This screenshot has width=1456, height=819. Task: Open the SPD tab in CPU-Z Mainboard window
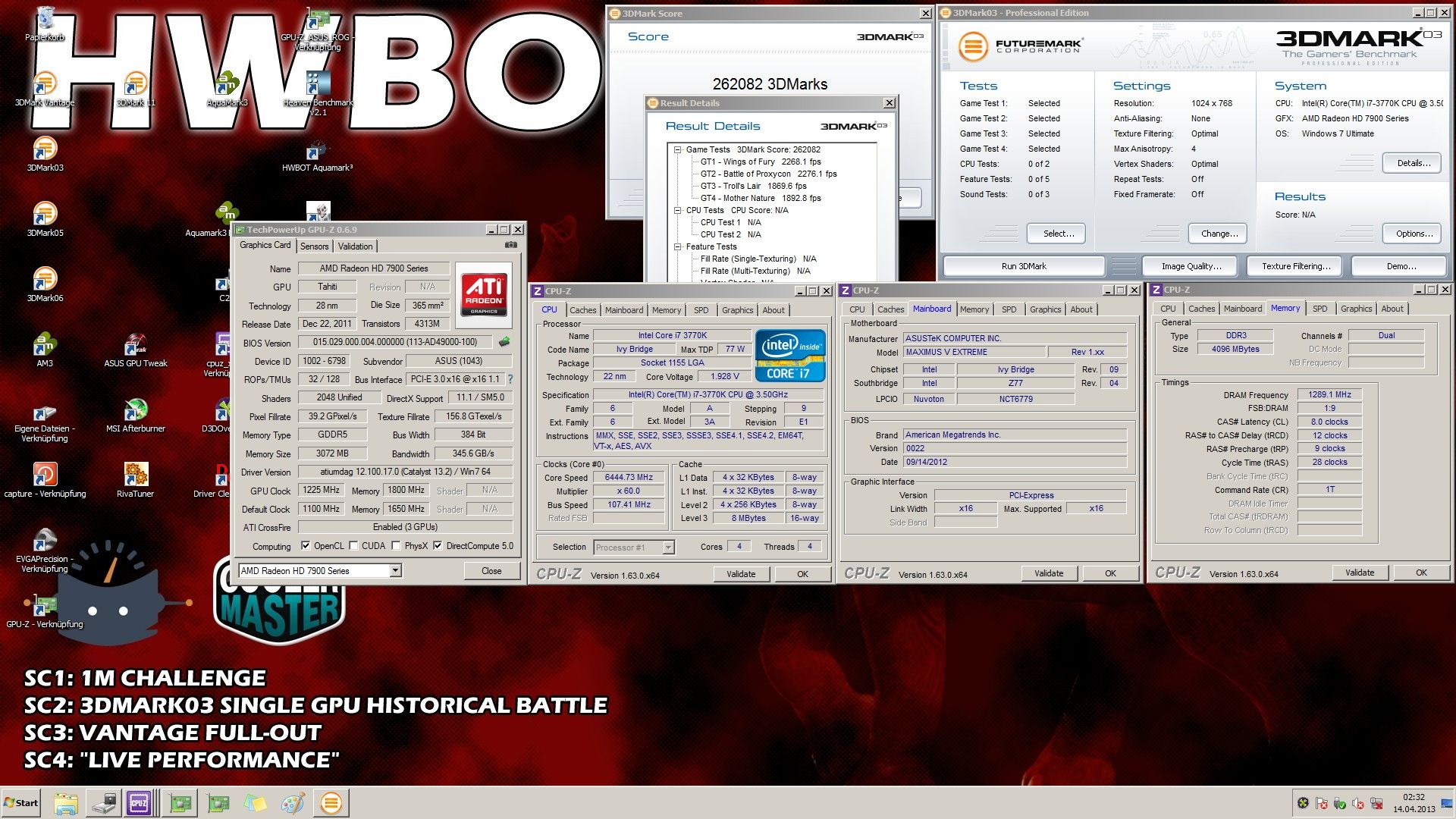tap(1009, 309)
